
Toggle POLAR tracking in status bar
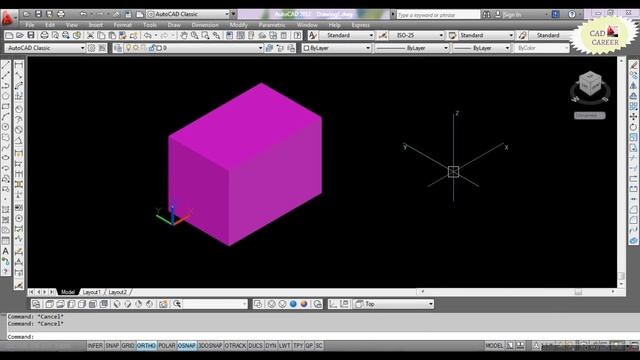point(167,346)
